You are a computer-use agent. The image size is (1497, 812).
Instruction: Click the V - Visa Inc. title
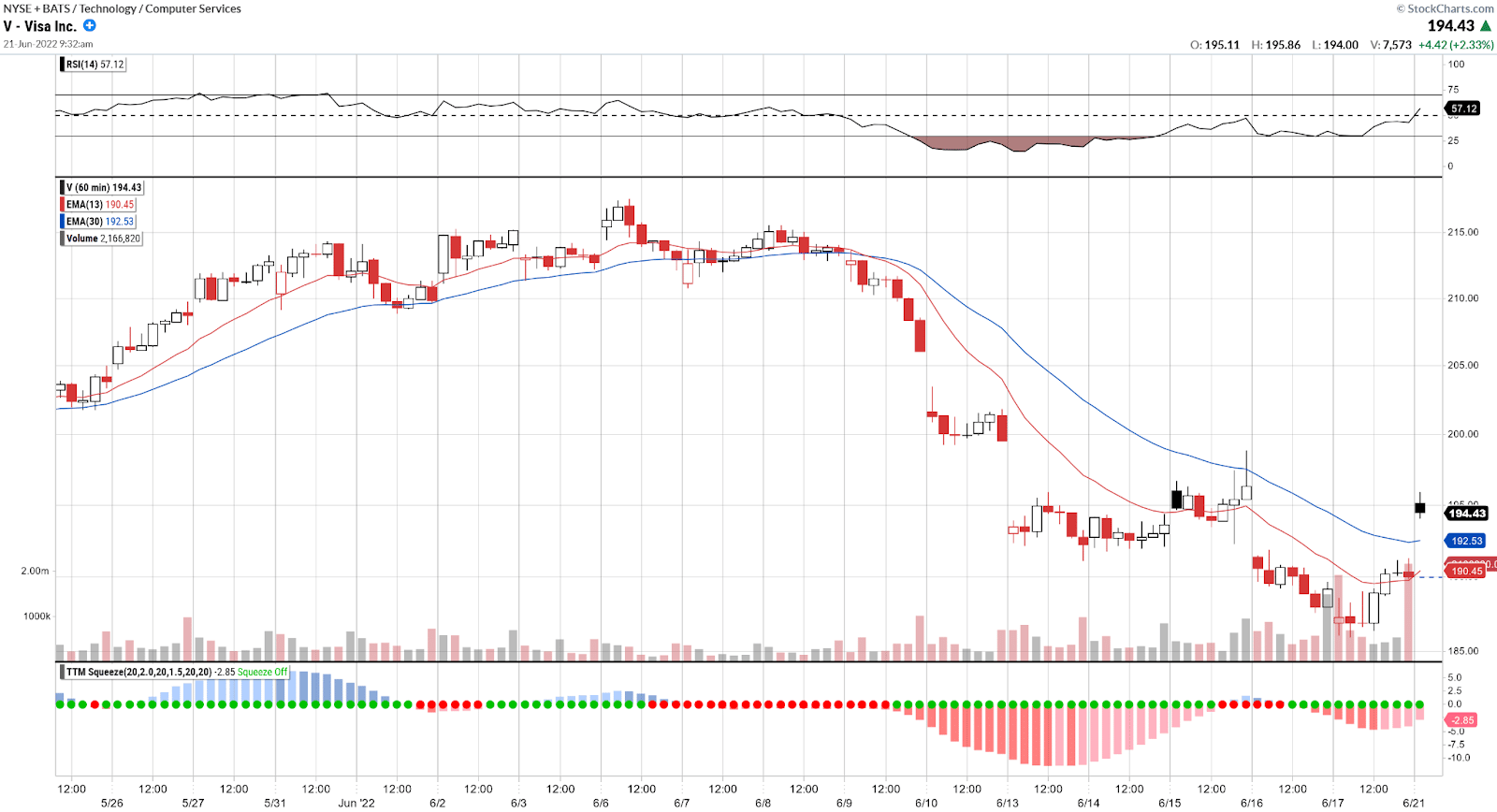click(x=40, y=26)
